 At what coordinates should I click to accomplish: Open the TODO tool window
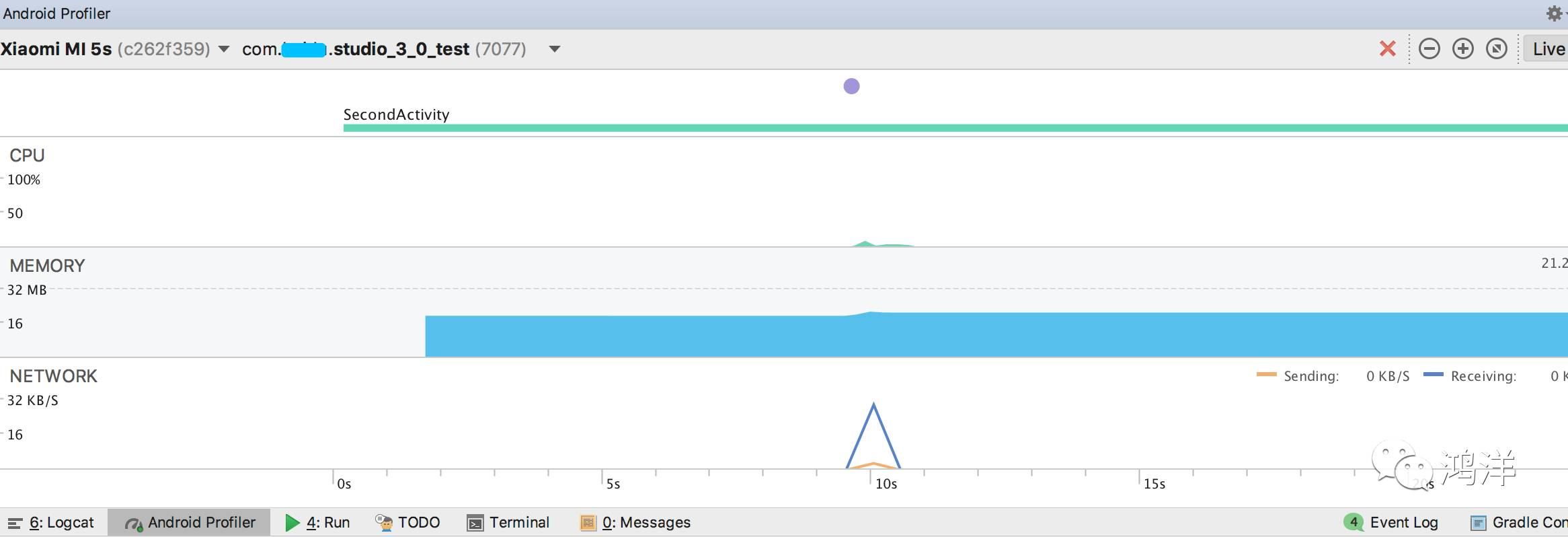tap(407, 522)
